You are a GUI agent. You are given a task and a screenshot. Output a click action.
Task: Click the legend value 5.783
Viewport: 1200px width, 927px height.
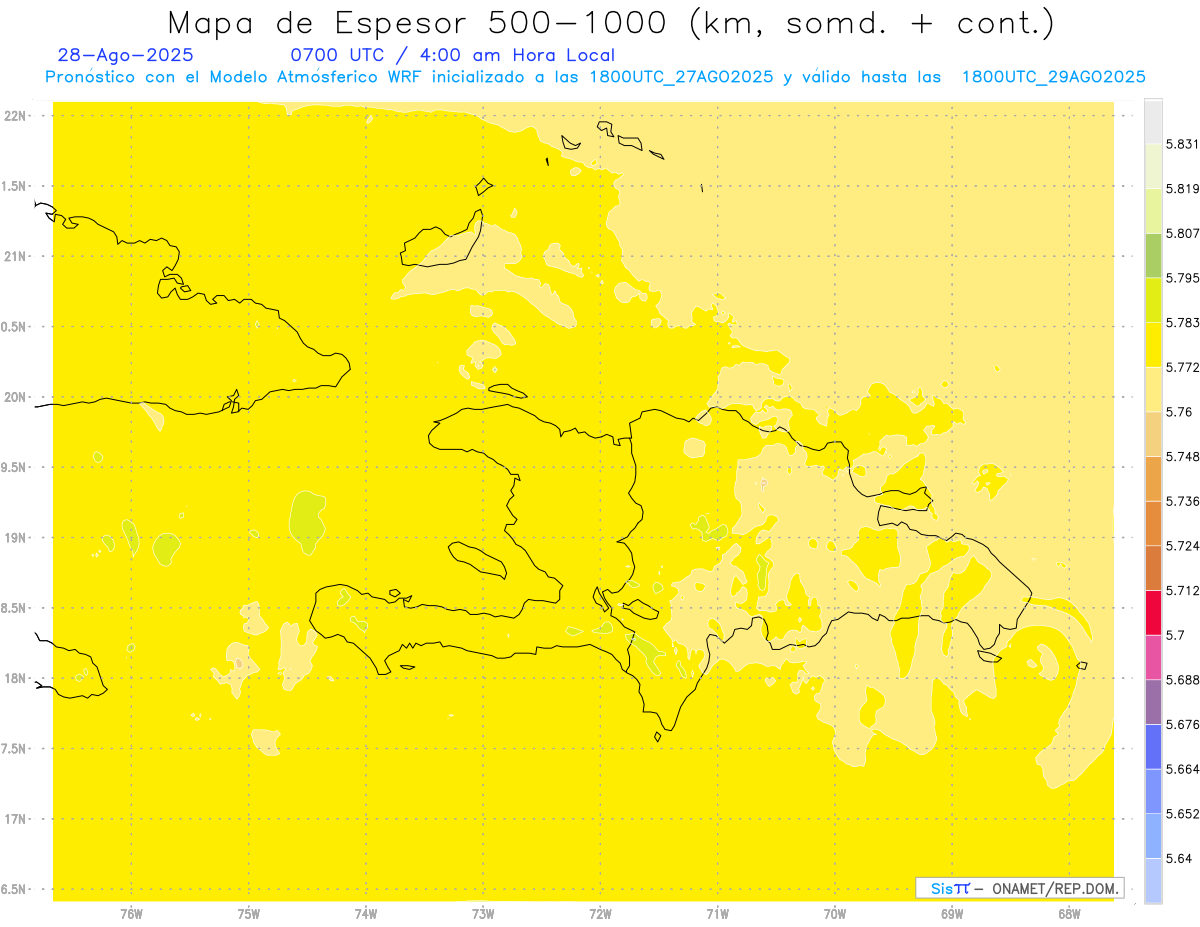[x=1183, y=322]
